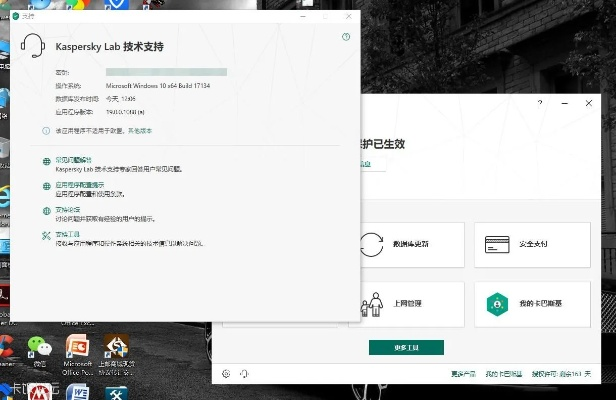Open settings via gear icon in main window
The width and height of the screenshot is (616, 400).
[x=226, y=374]
